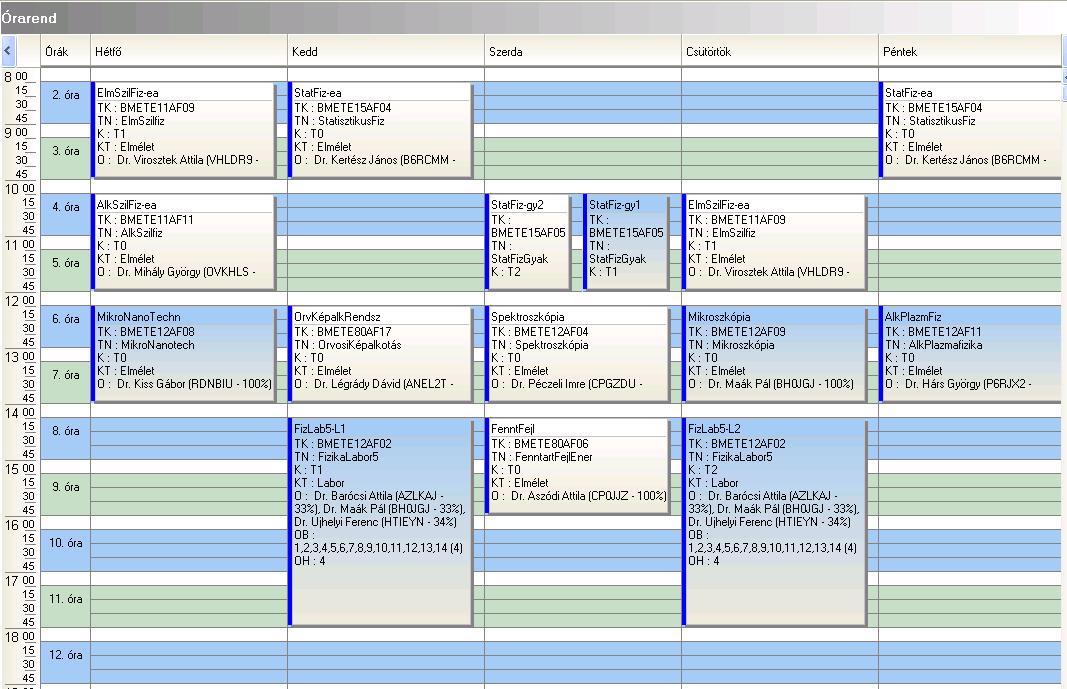This screenshot has height=689, width=1067.
Task: Click 'TN : FenntartFejlEner' text
Action: 542,456
